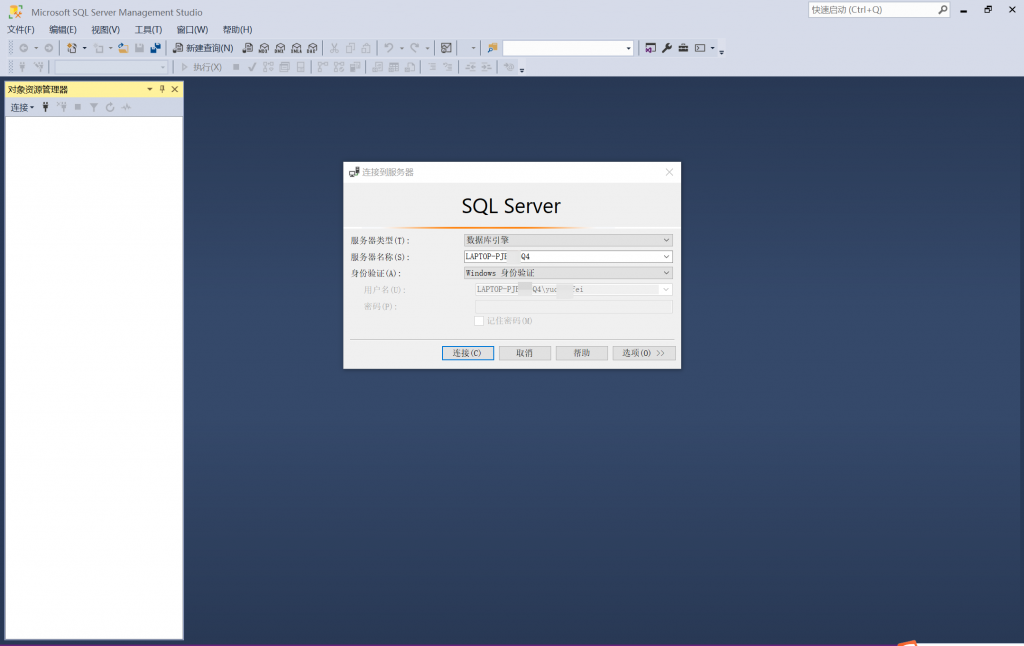The image size is (1024, 646).
Task: Expand connection options with 选项(O) button
Action: point(644,353)
